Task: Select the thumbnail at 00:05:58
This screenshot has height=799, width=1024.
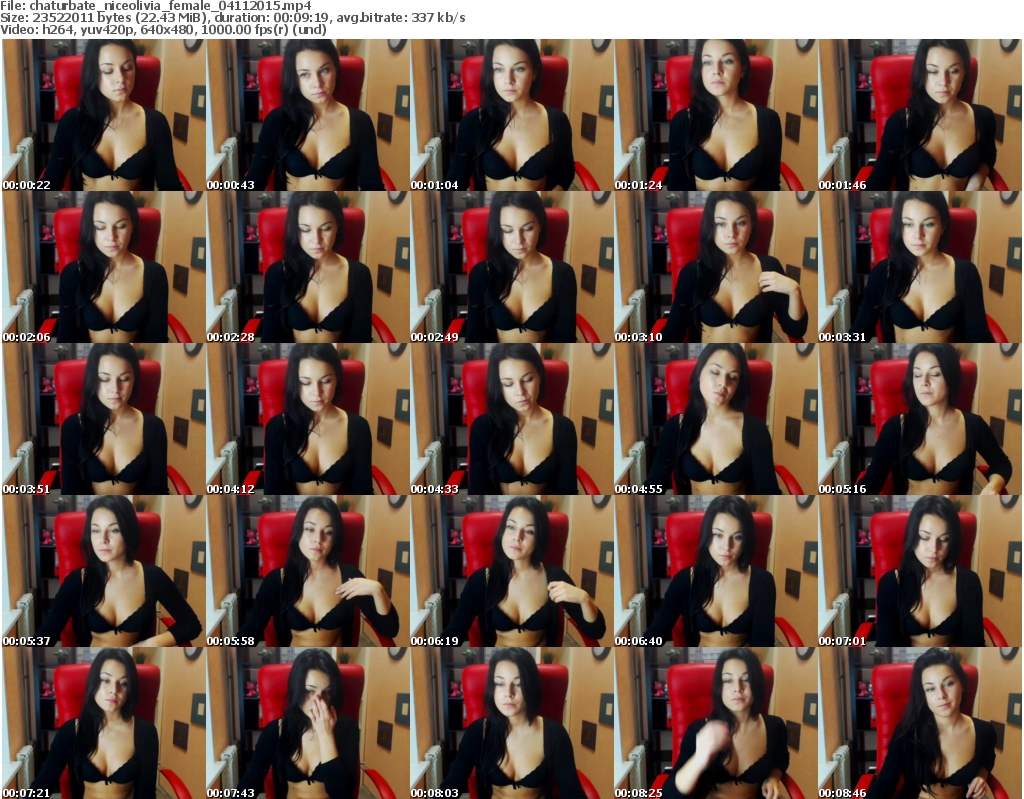Action: pos(307,571)
